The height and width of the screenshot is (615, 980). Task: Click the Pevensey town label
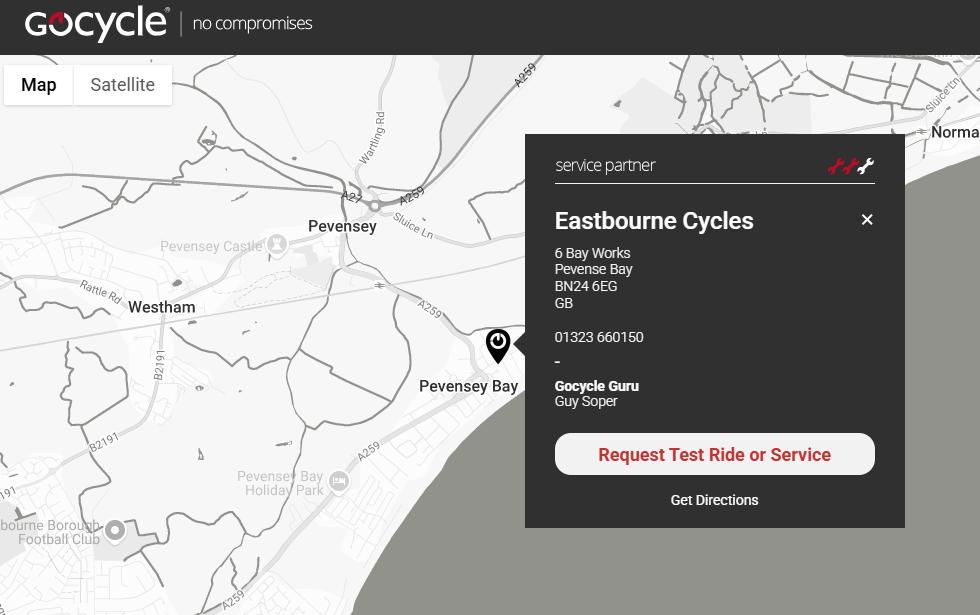[342, 226]
